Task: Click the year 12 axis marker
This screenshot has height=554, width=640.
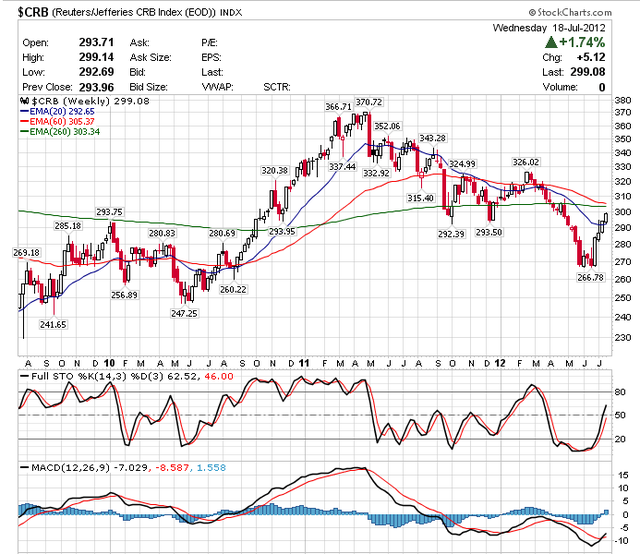Action: 500,363
